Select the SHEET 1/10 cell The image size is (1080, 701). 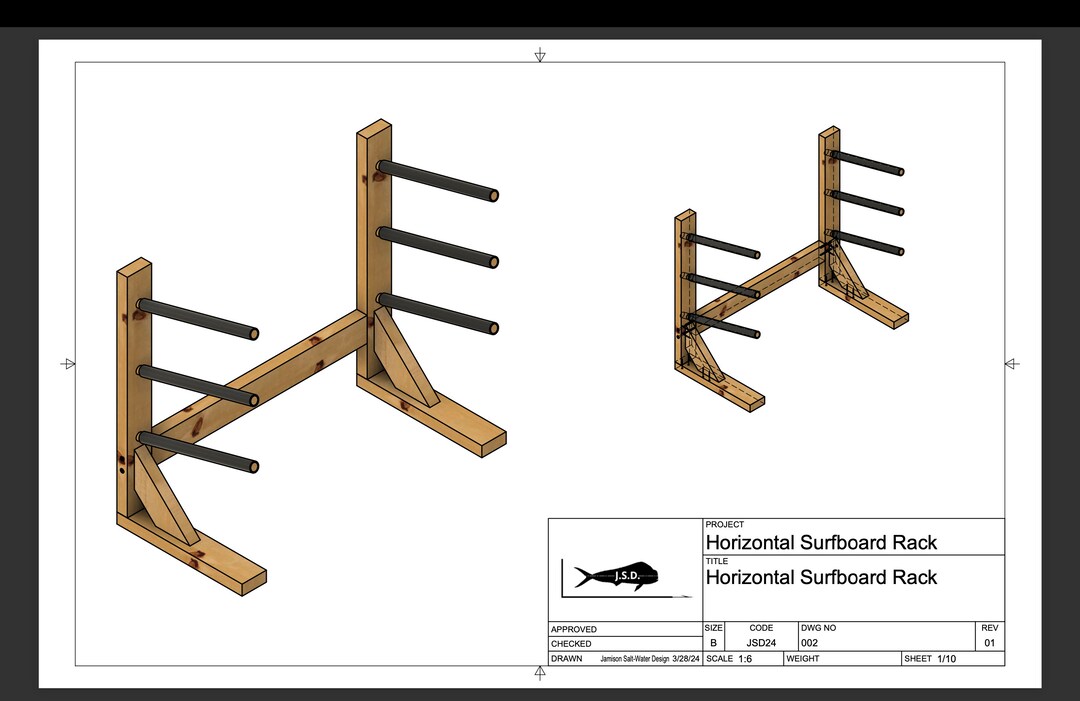(930, 659)
